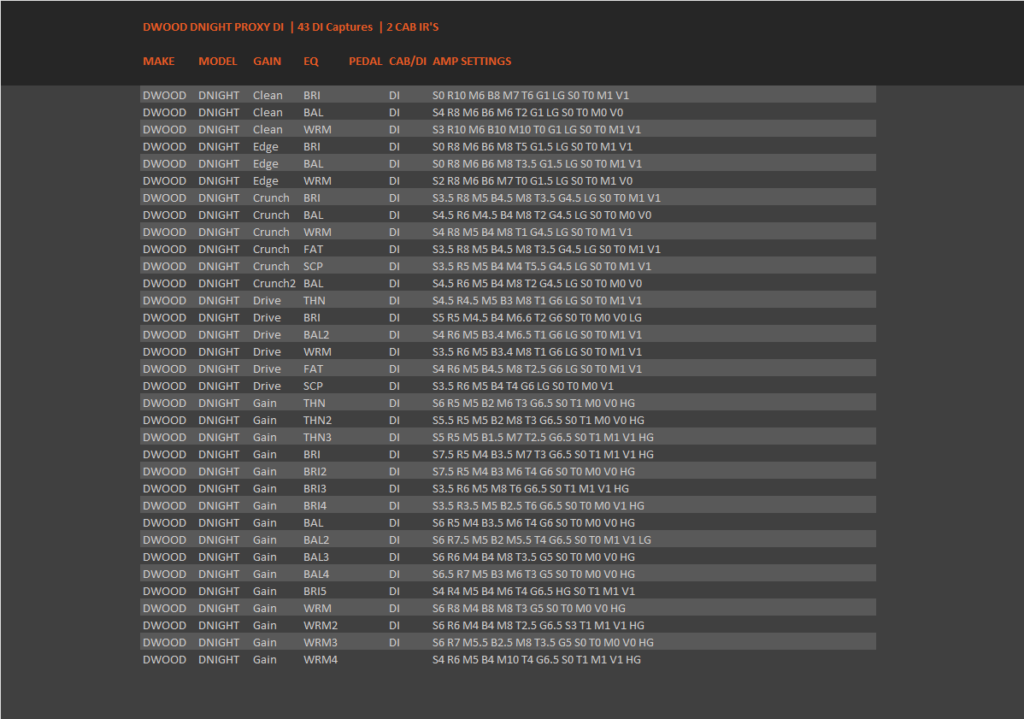This screenshot has width=1024, height=719.
Task: Select the Gain BRI4 row
Action: (508, 506)
